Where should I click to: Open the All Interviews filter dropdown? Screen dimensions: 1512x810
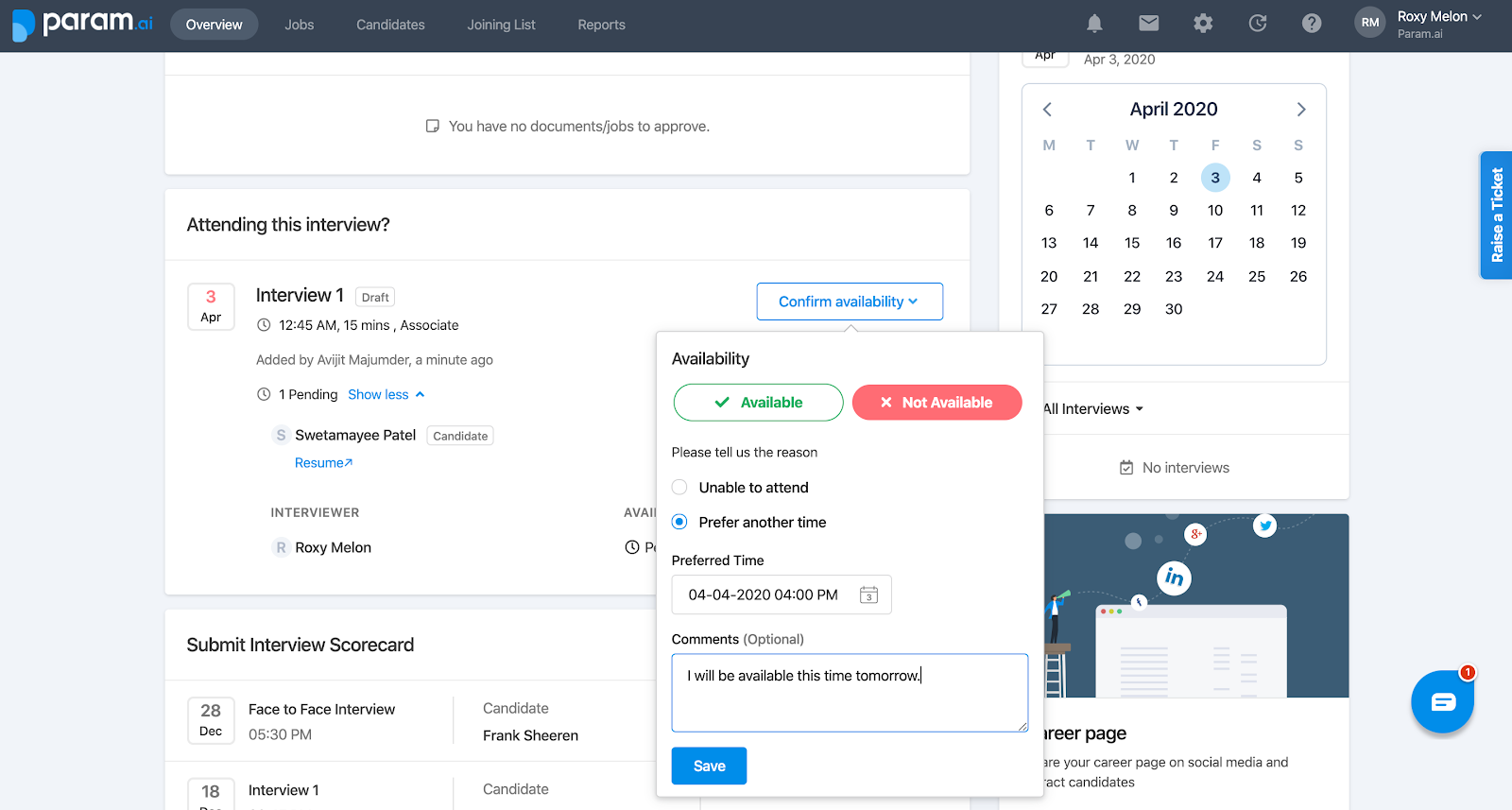pyautogui.click(x=1092, y=409)
